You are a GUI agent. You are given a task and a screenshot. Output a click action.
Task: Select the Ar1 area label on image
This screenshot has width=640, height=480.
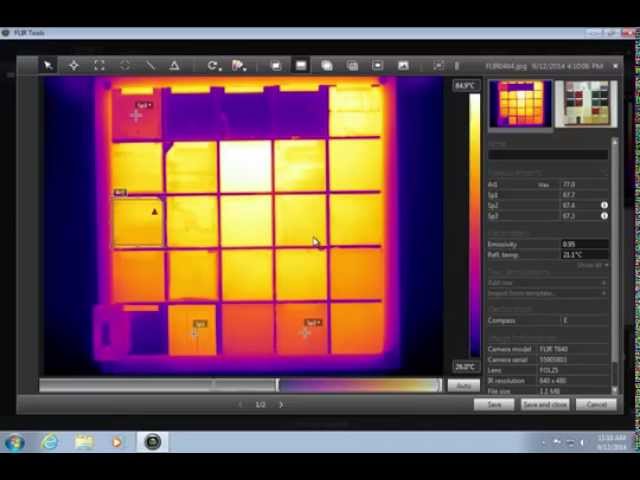point(120,192)
